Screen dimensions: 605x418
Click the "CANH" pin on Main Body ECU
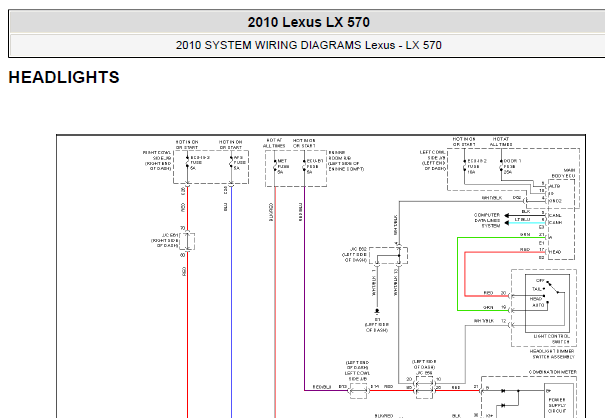[555, 223]
